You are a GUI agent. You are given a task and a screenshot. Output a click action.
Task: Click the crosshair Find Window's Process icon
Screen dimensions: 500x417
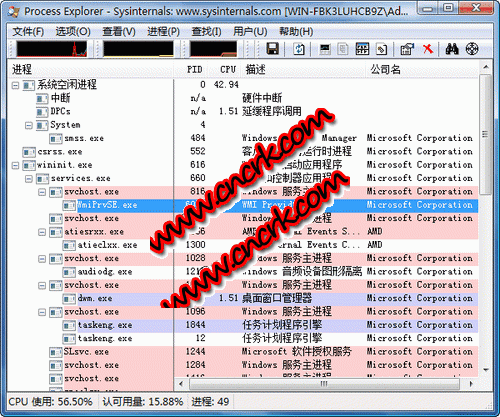tap(472, 49)
